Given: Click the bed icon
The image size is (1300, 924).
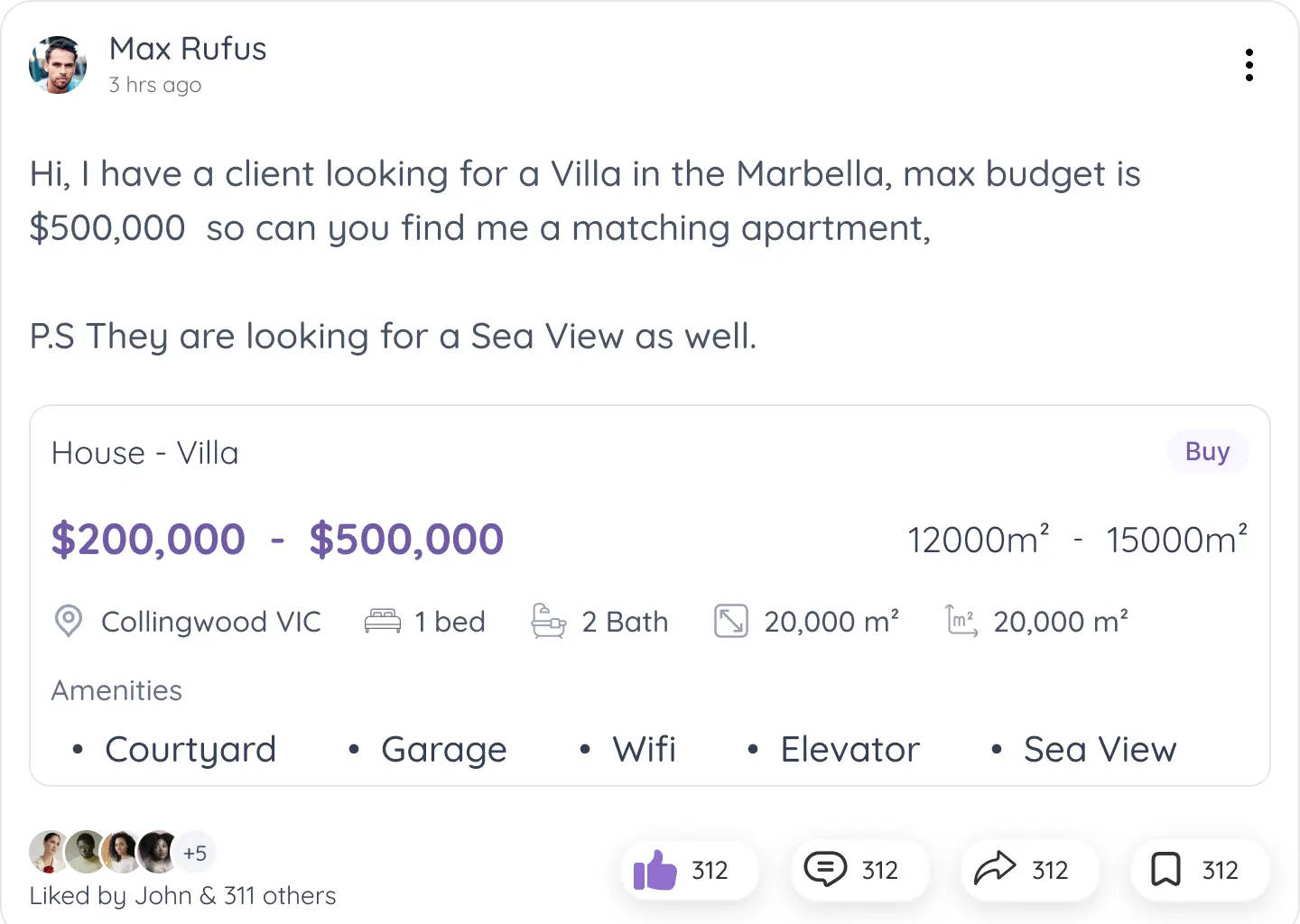Looking at the screenshot, I should coord(383,622).
